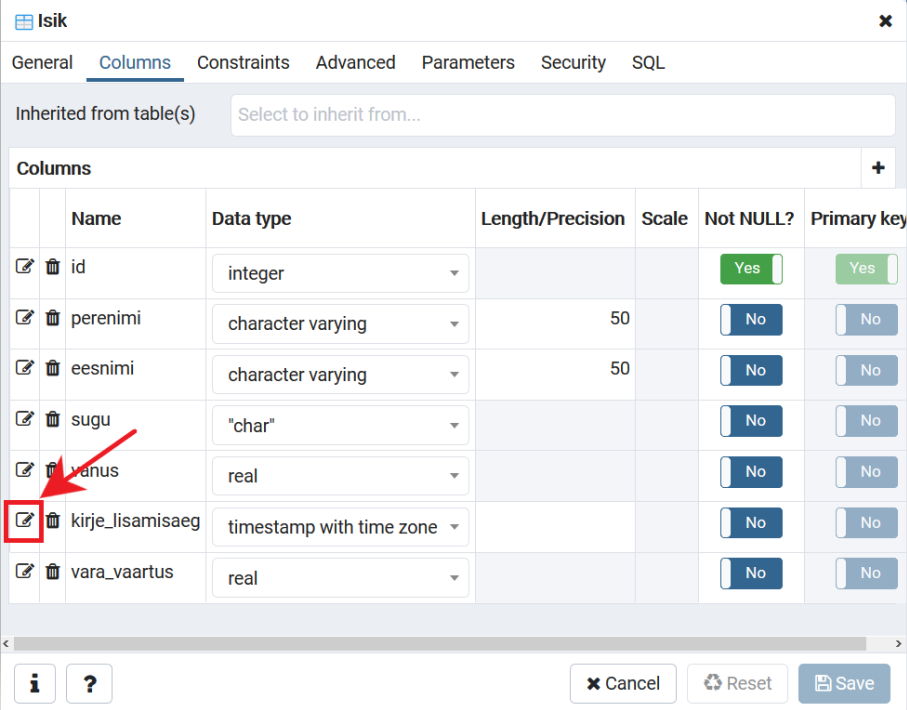Click the Reset button

[x=738, y=683]
